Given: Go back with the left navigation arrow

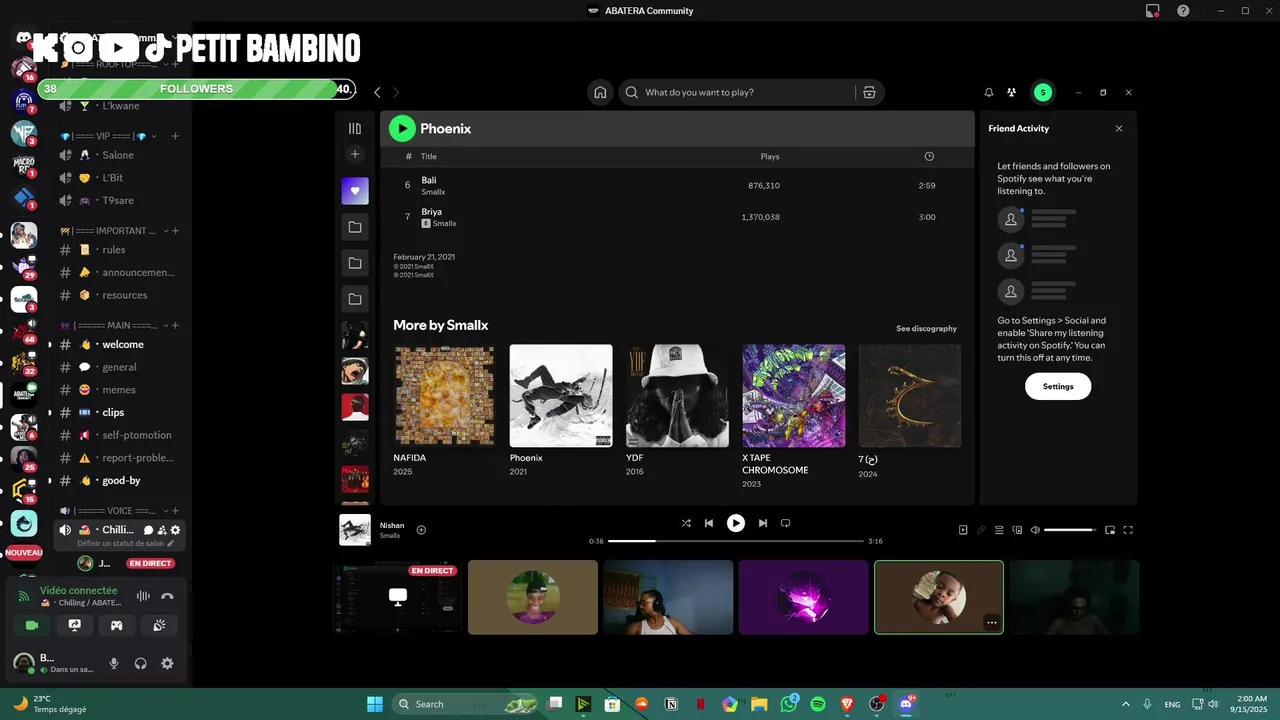Looking at the screenshot, I should pyautogui.click(x=377, y=92).
